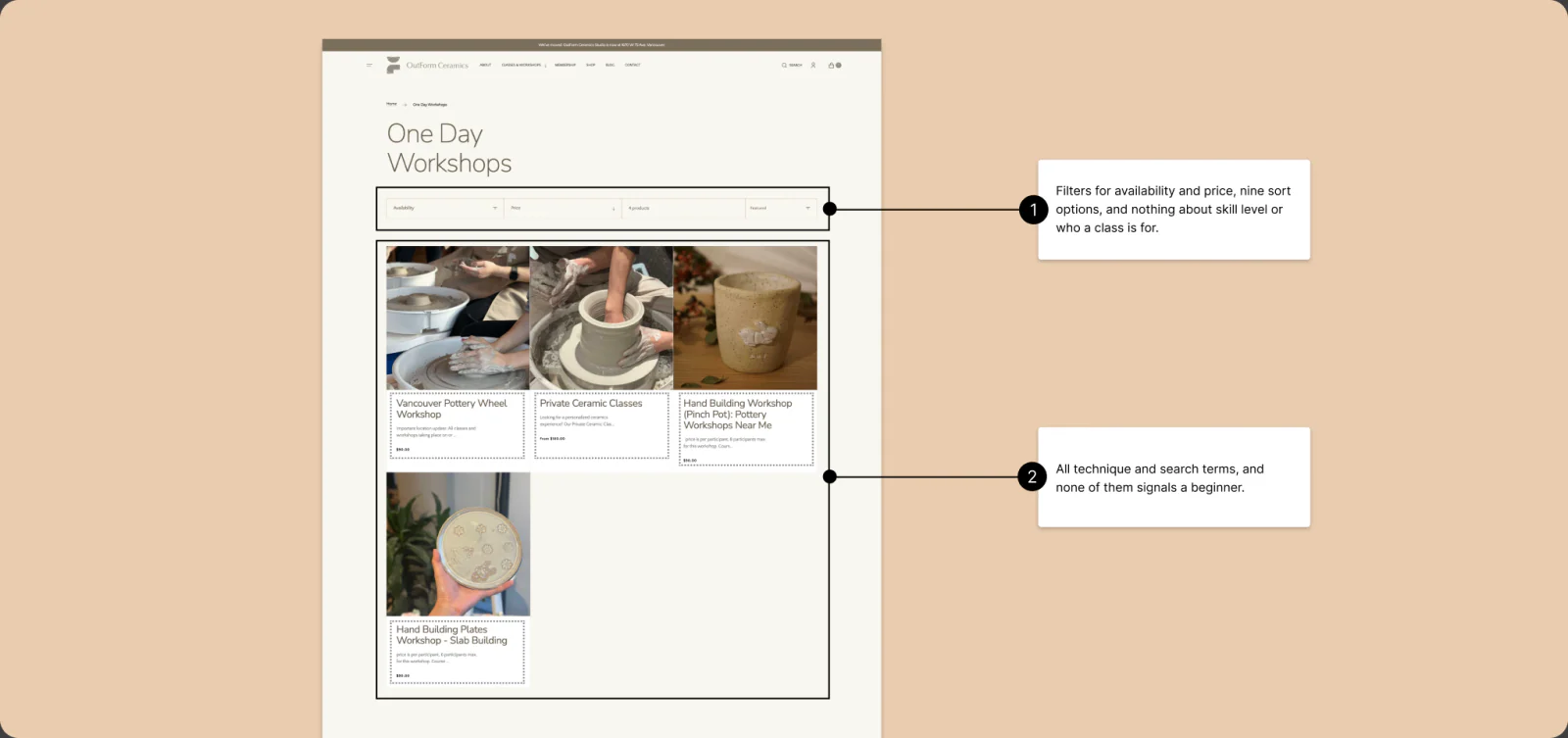Open the hamburger menu icon
The image size is (1568, 738).
click(369, 66)
